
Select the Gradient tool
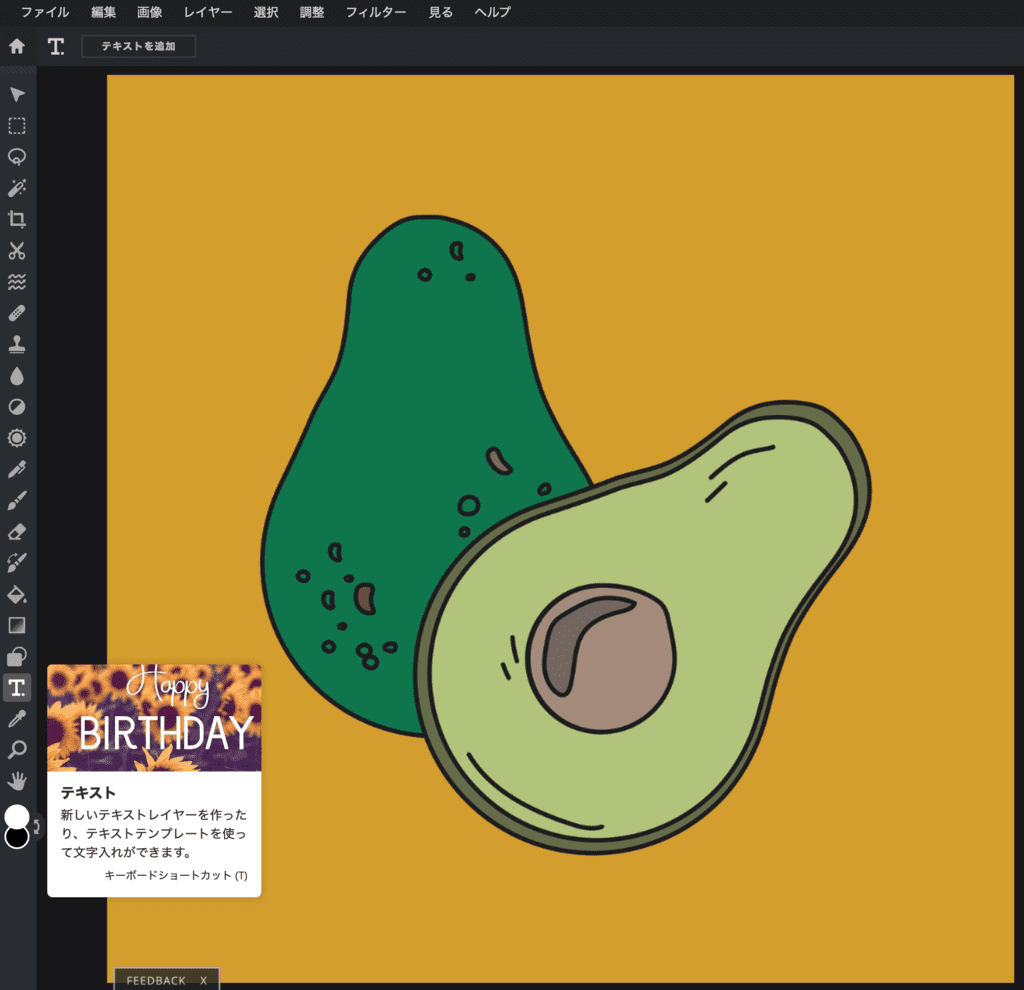tap(17, 624)
